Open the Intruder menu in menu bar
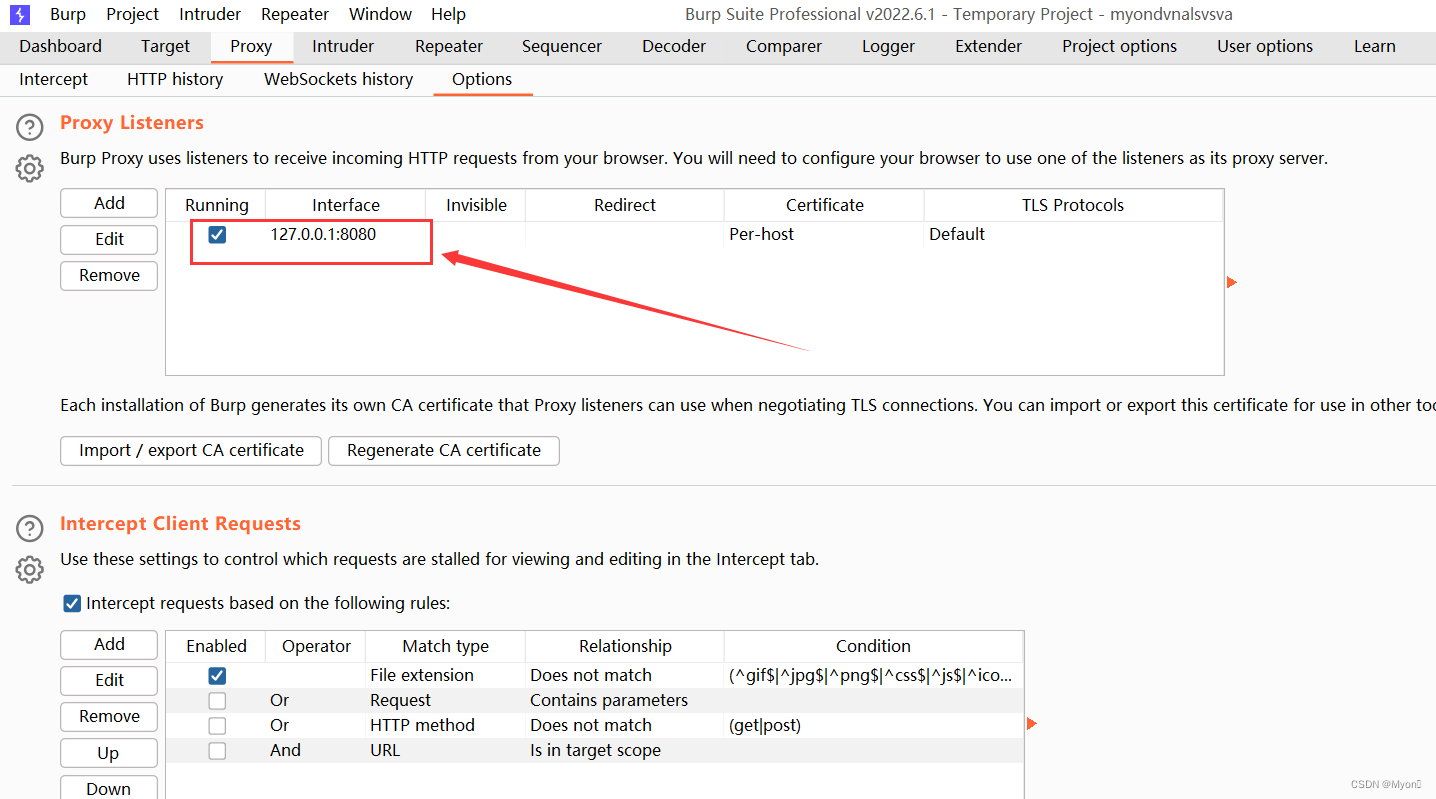The image size is (1436, 799). point(210,14)
